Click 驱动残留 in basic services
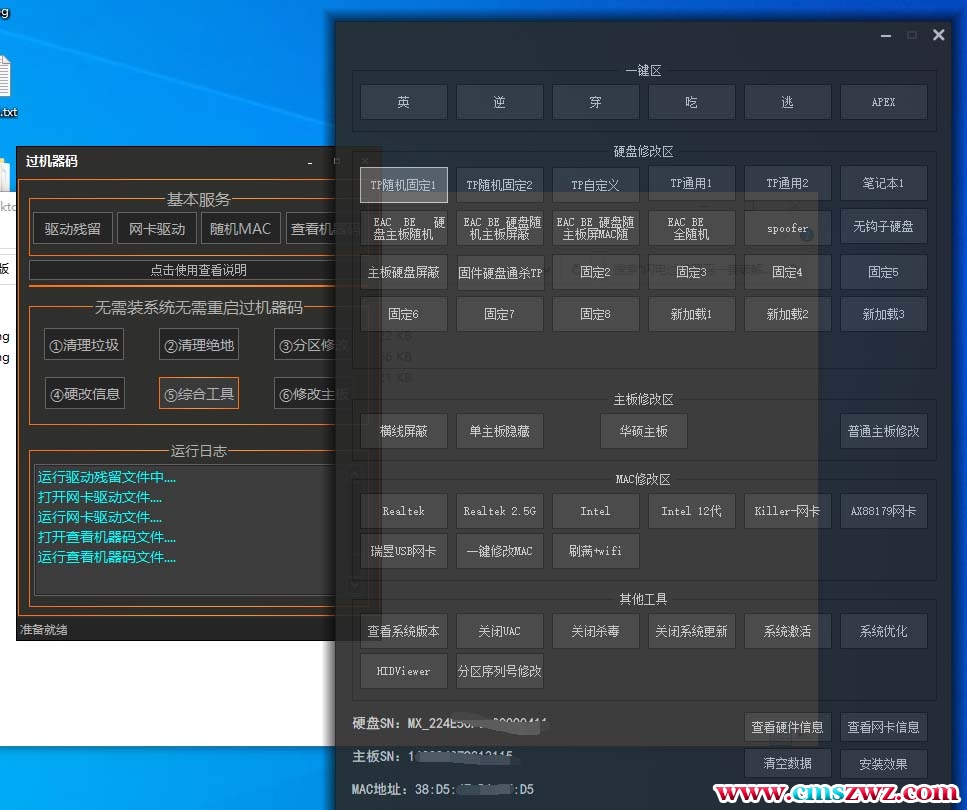This screenshot has width=967, height=810. click(x=72, y=229)
